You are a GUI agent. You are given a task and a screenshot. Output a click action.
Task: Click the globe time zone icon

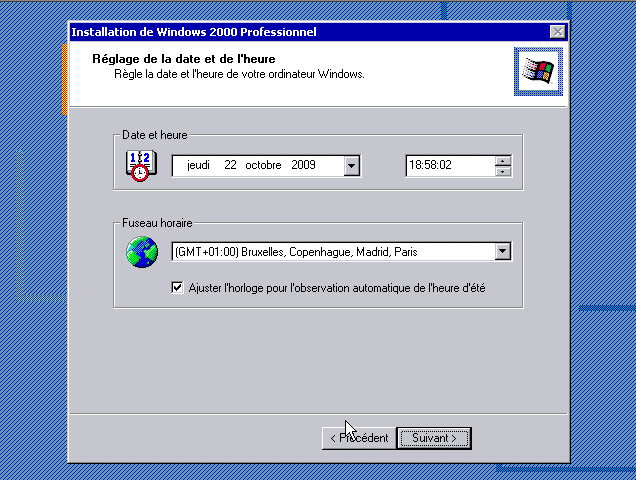(x=142, y=252)
